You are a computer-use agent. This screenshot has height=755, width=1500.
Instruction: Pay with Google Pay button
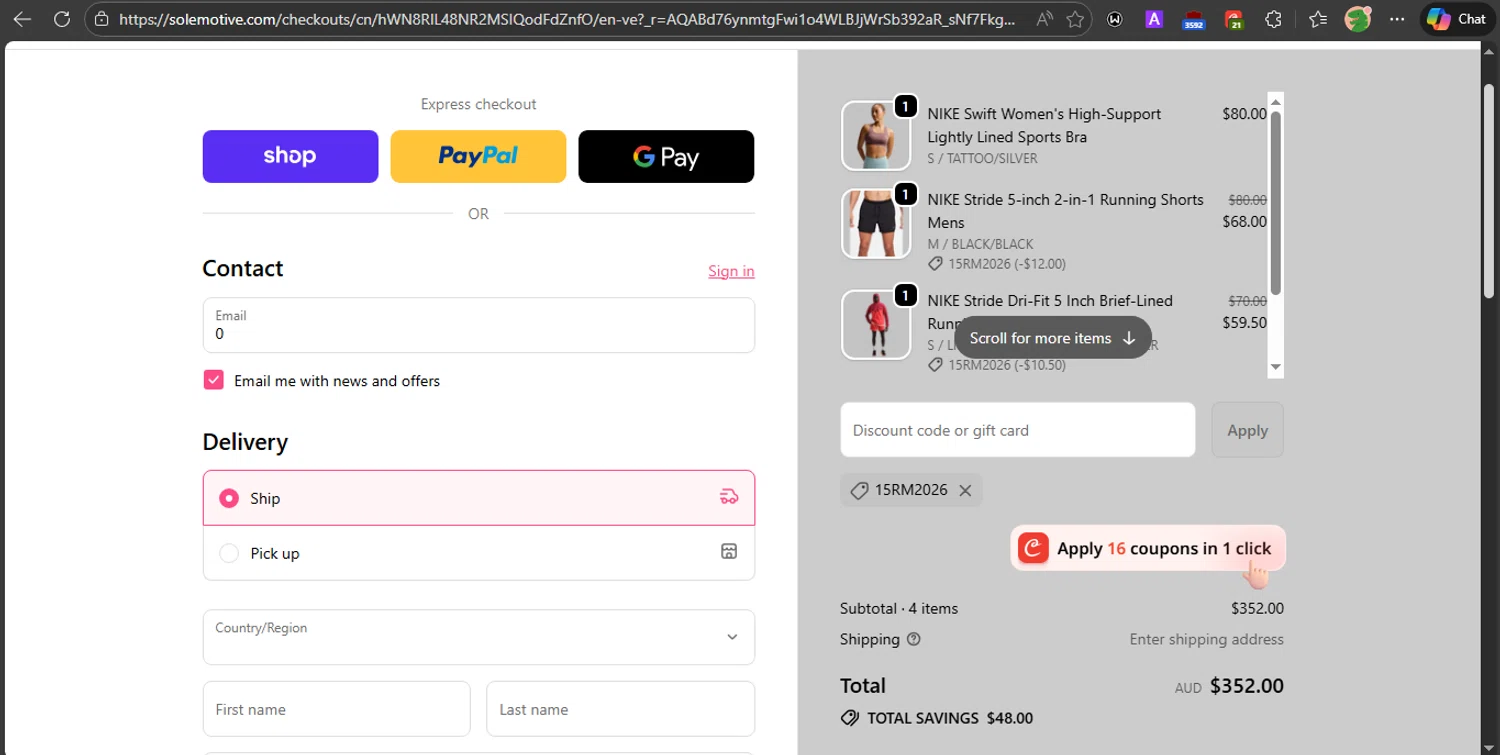(666, 156)
